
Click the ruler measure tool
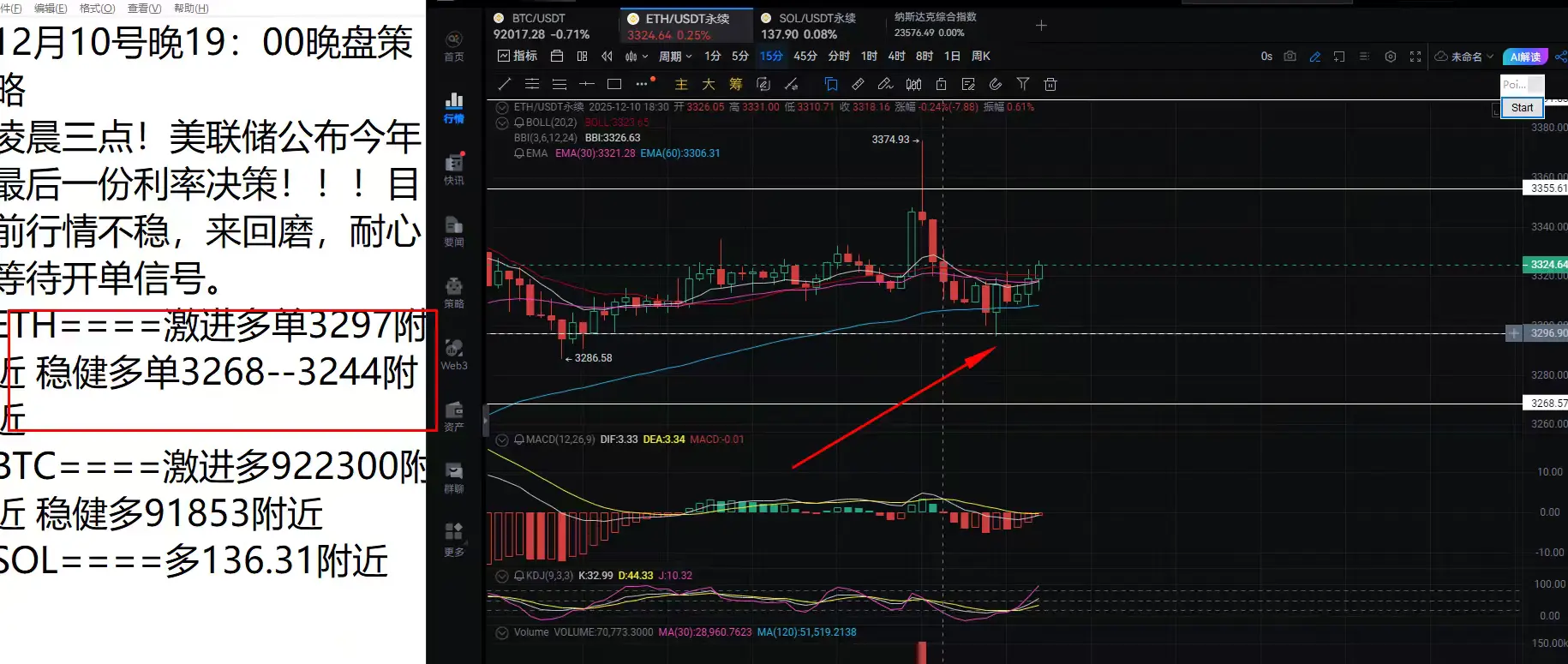click(x=858, y=84)
